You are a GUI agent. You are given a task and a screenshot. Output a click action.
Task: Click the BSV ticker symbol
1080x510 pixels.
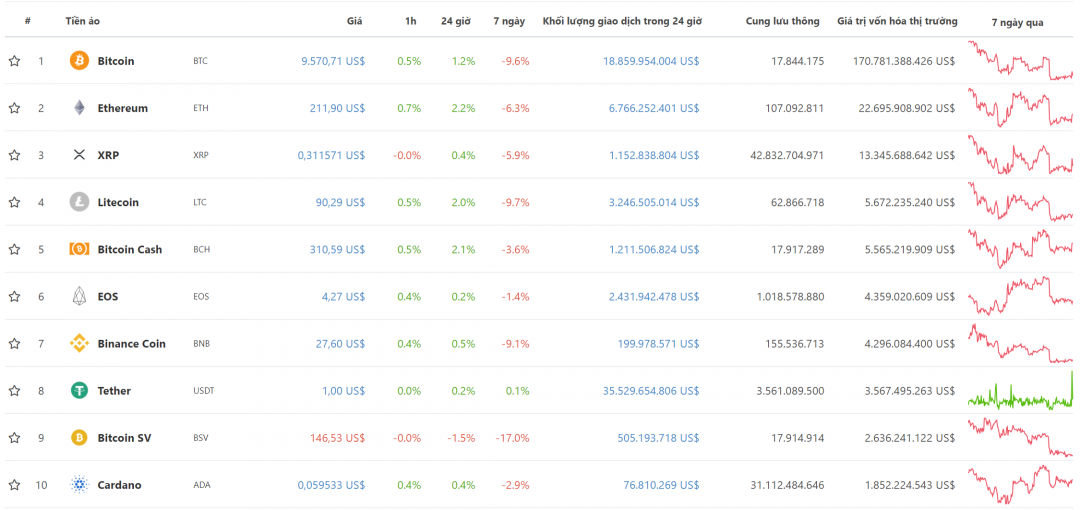point(201,437)
